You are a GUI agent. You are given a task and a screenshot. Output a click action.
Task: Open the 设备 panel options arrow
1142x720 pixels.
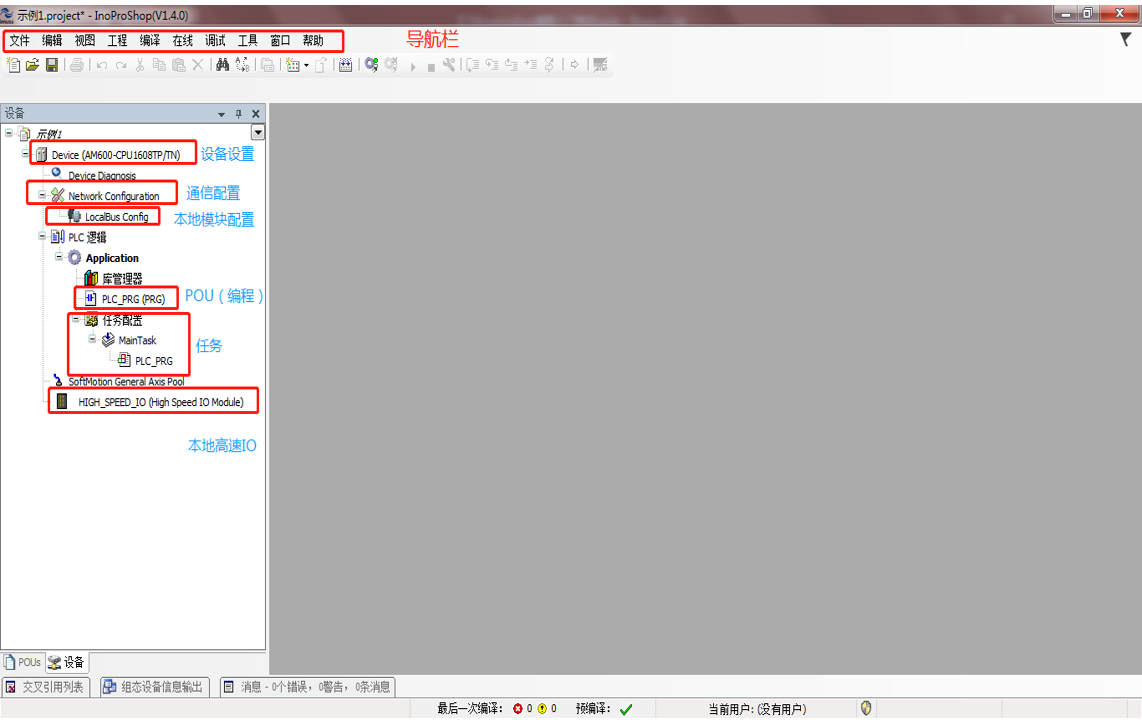221,114
